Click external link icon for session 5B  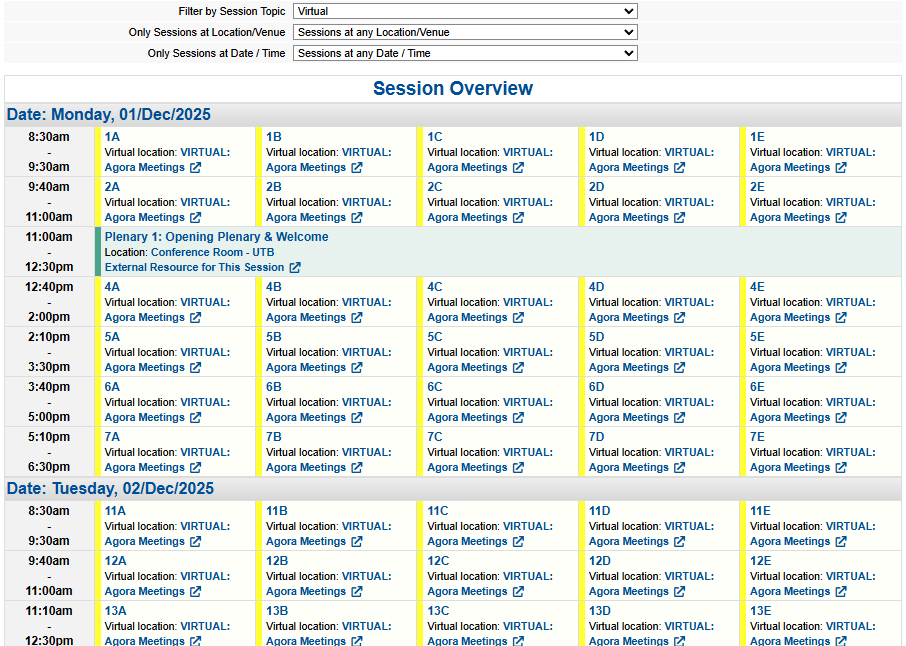(357, 368)
